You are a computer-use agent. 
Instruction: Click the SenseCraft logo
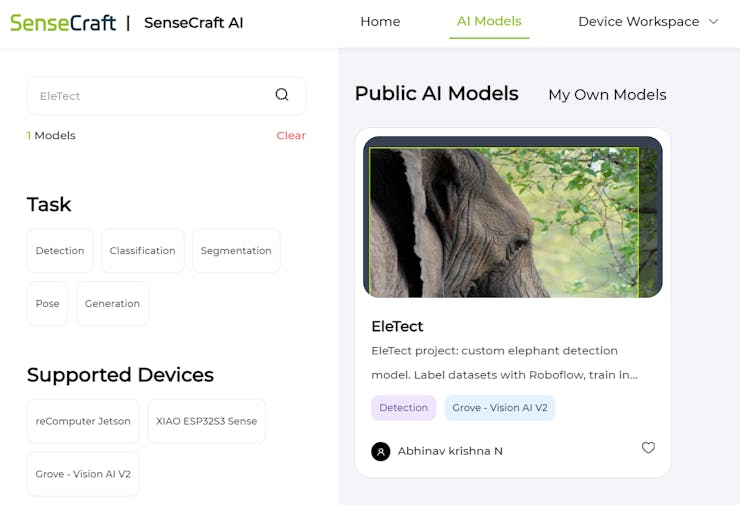[x=63, y=22]
